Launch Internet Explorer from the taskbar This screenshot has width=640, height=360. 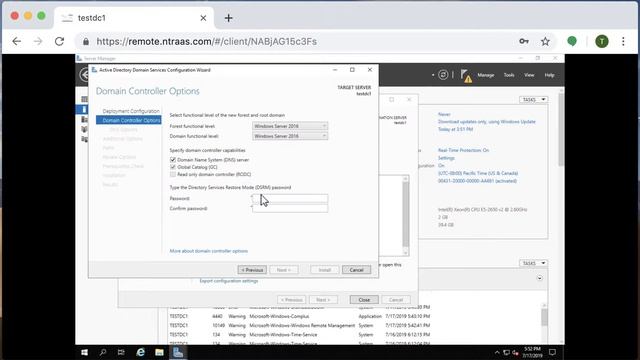pyautogui.click(x=140, y=352)
